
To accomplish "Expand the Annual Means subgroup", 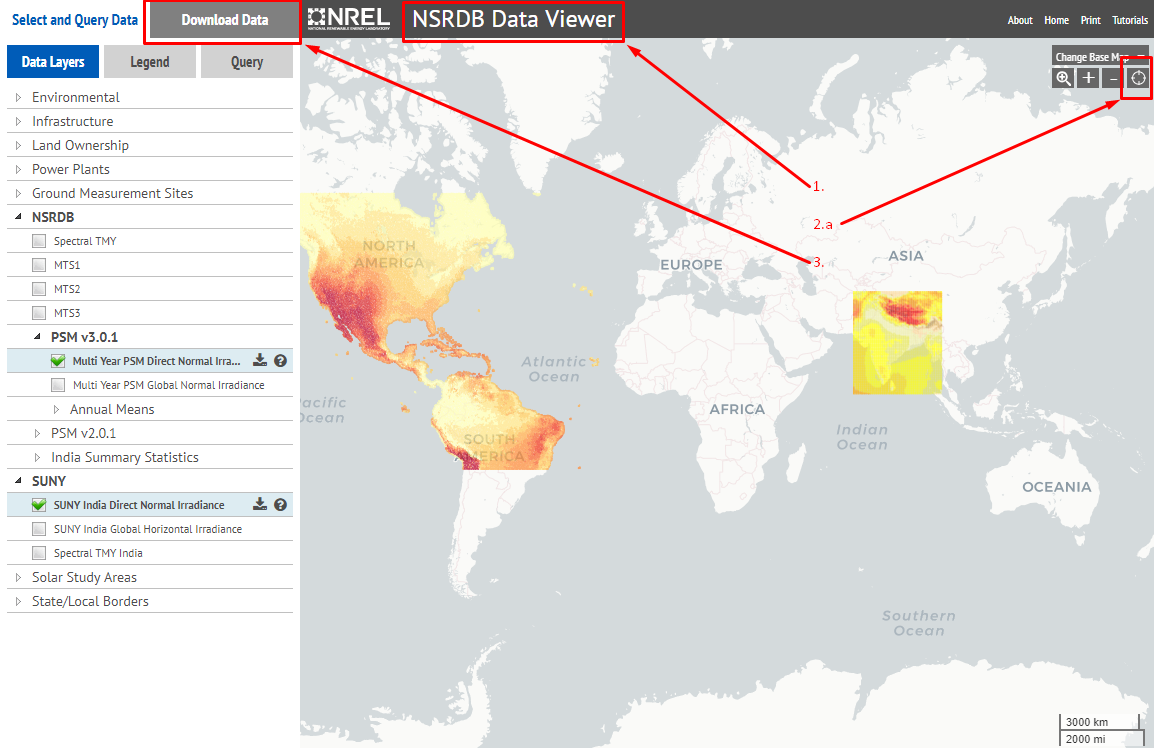I will click(x=57, y=409).
